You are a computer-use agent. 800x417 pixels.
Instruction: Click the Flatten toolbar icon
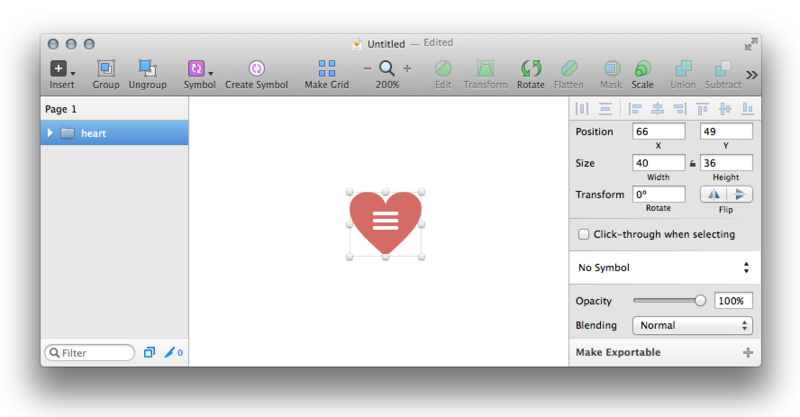click(569, 68)
